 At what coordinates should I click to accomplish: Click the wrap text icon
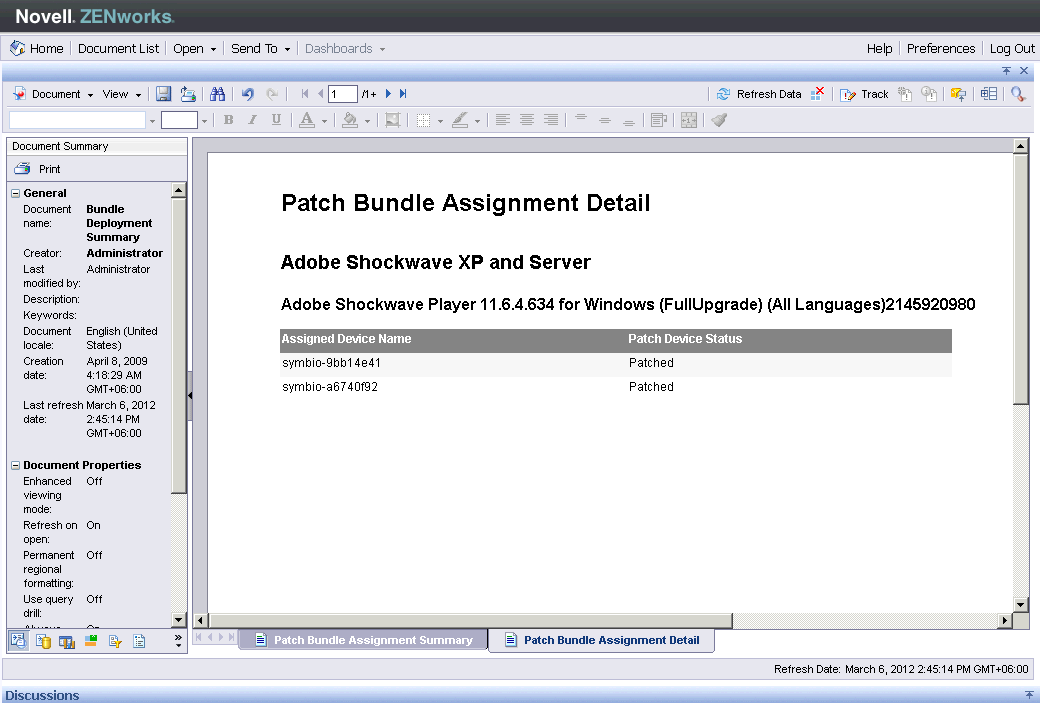pos(659,120)
